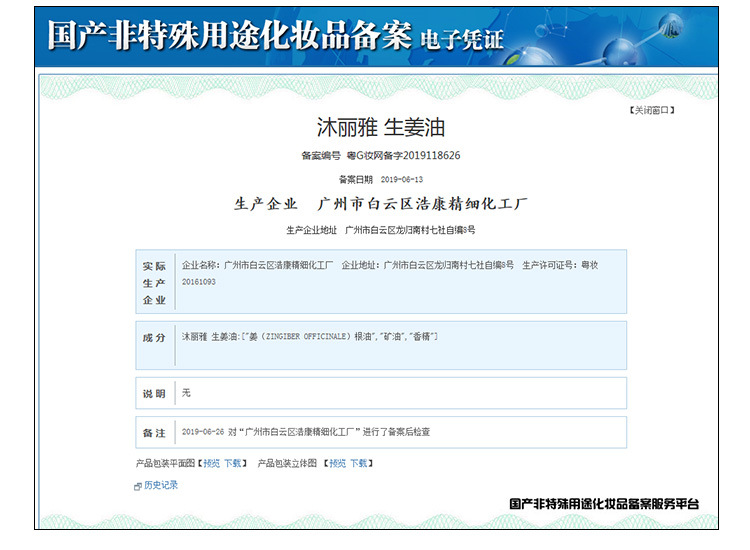The width and height of the screenshot is (750, 550).
Task: Preview the 产品包装平面图 flat packaging image
Action: [x=211, y=463]
